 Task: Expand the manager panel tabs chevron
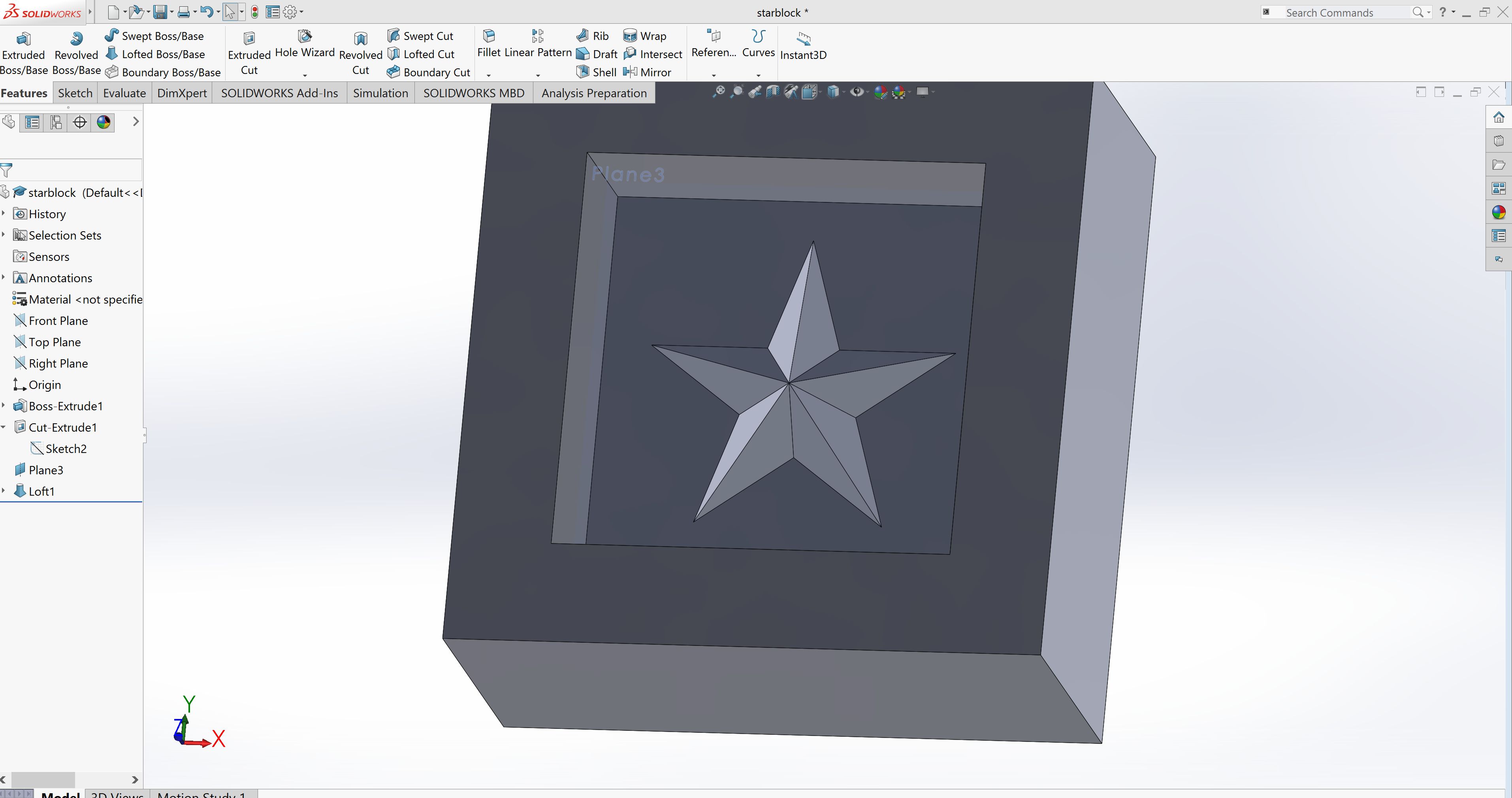click(x=136, y=122)
